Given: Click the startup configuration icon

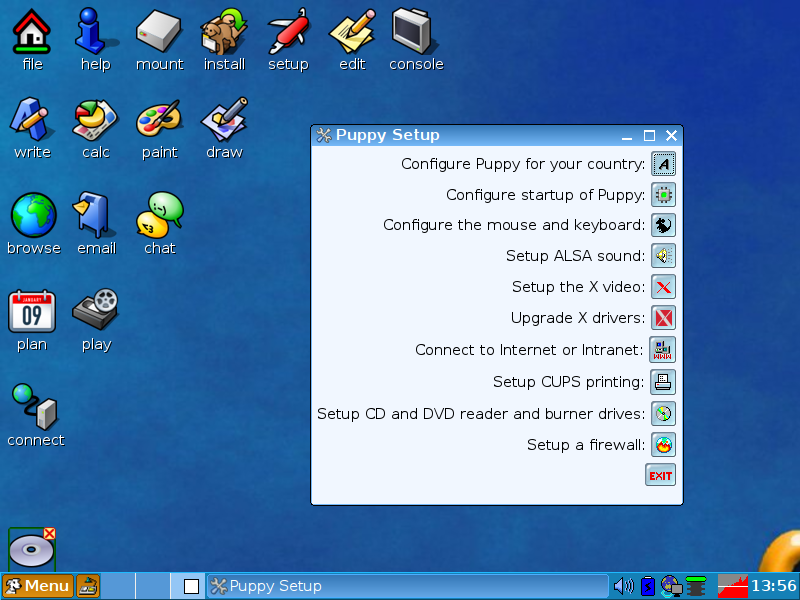Looking at the screenshot, I should coord(661,194).
